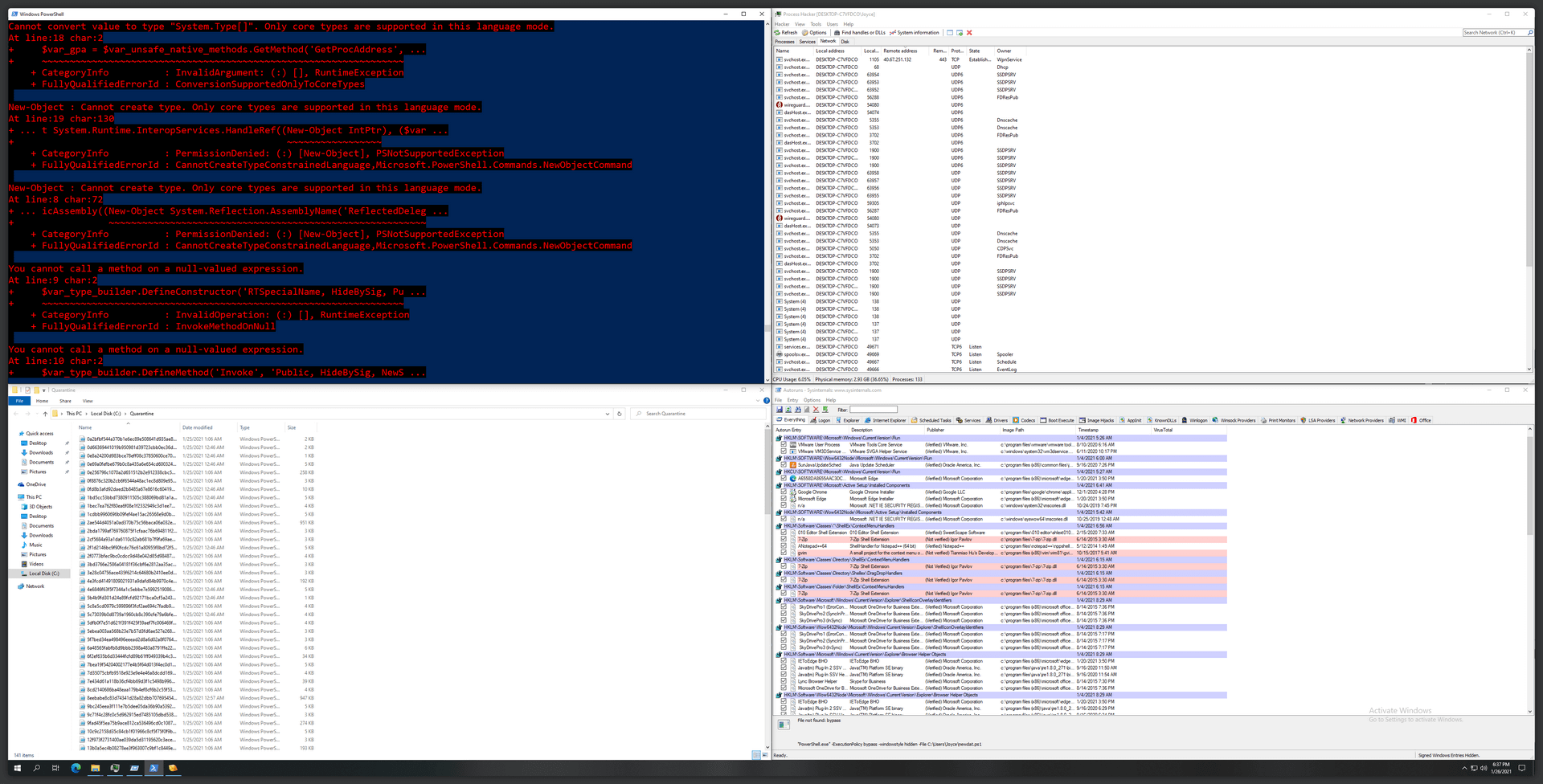Open the Options menu in Autoruns
Image resolution: width=1543 pixels, height=784 pixels.
812,400
